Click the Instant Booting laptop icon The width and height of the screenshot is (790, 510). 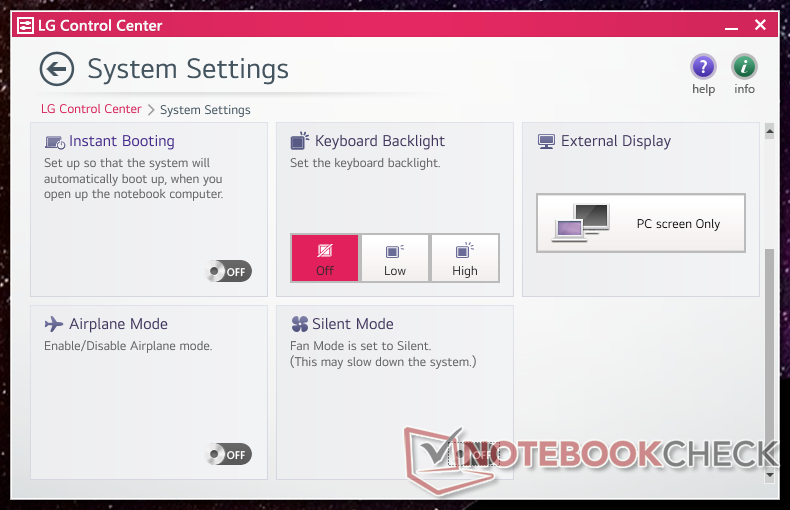tap(54, 142)
